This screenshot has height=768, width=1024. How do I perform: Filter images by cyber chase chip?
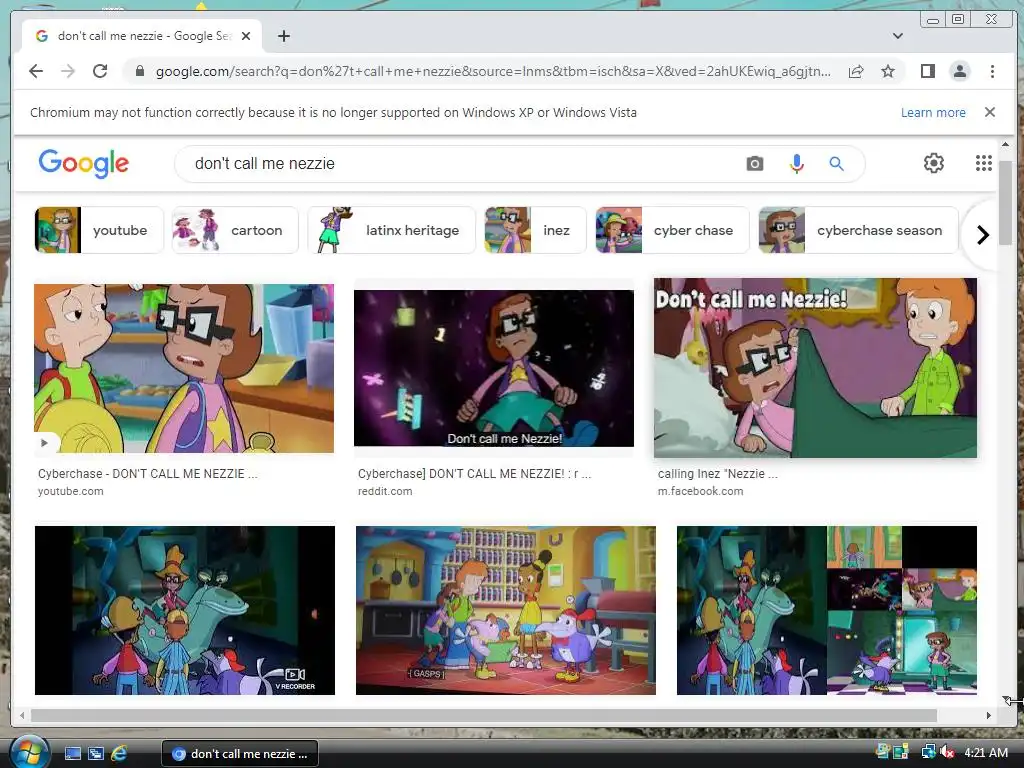coord(672,230)
